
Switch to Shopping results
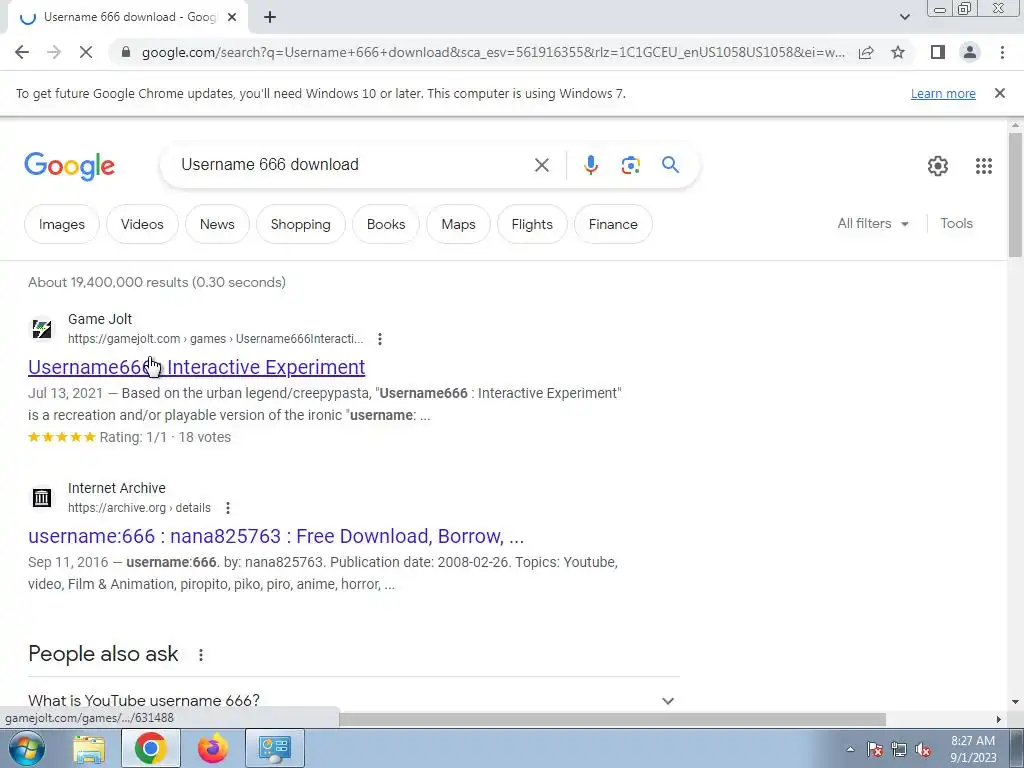point(300,224)
